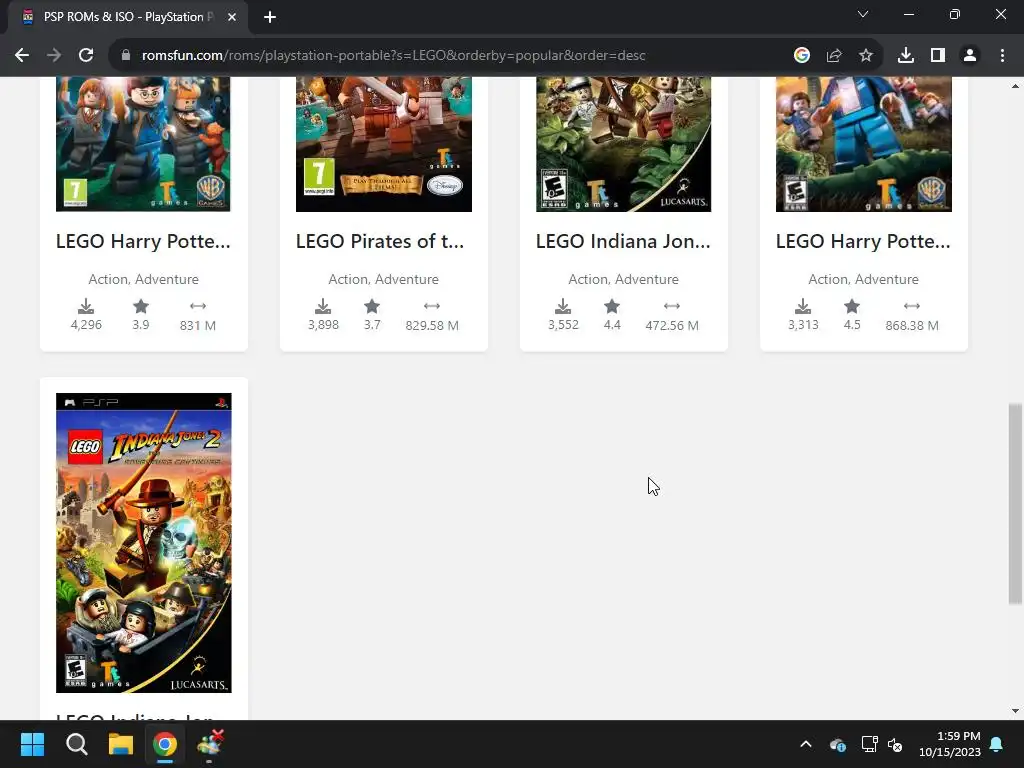Click the size icon above 829.58 M
The image size is (1024, 768).
pyautogui.click(x=432, y=306)
